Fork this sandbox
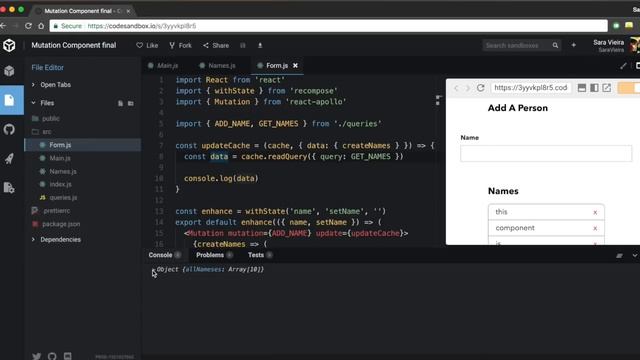640x360 pixels. [180, 45]
